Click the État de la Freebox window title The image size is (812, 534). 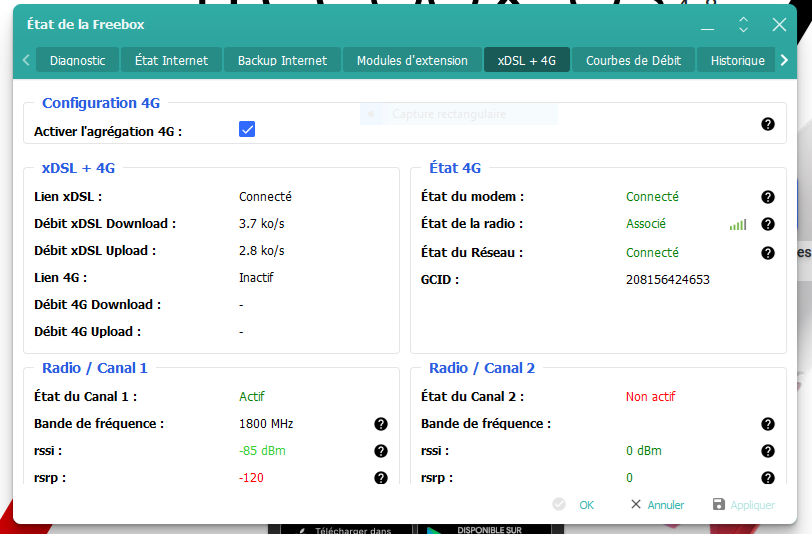tap(85, 24)
